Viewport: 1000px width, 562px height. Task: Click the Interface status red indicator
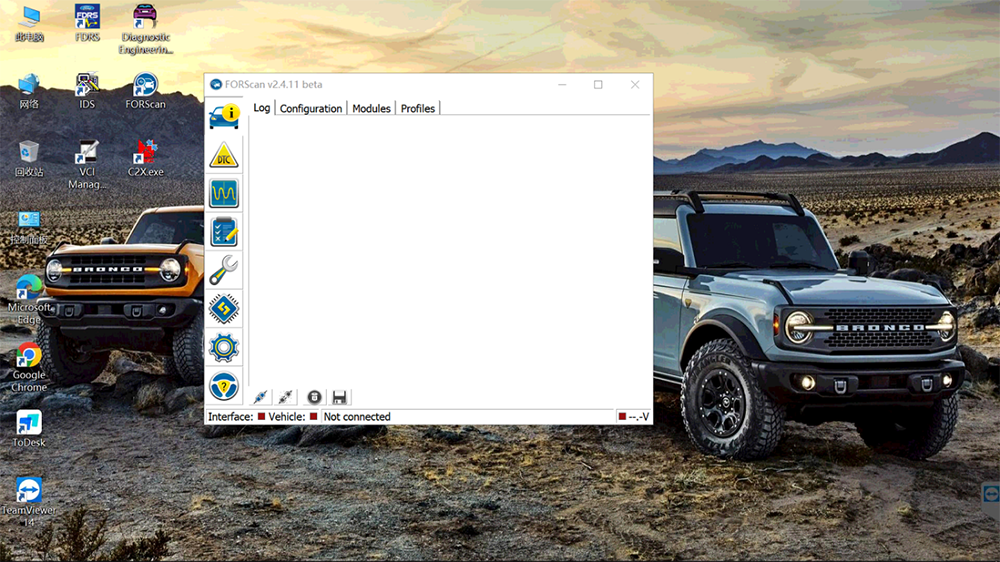click(x=261, y=417)
